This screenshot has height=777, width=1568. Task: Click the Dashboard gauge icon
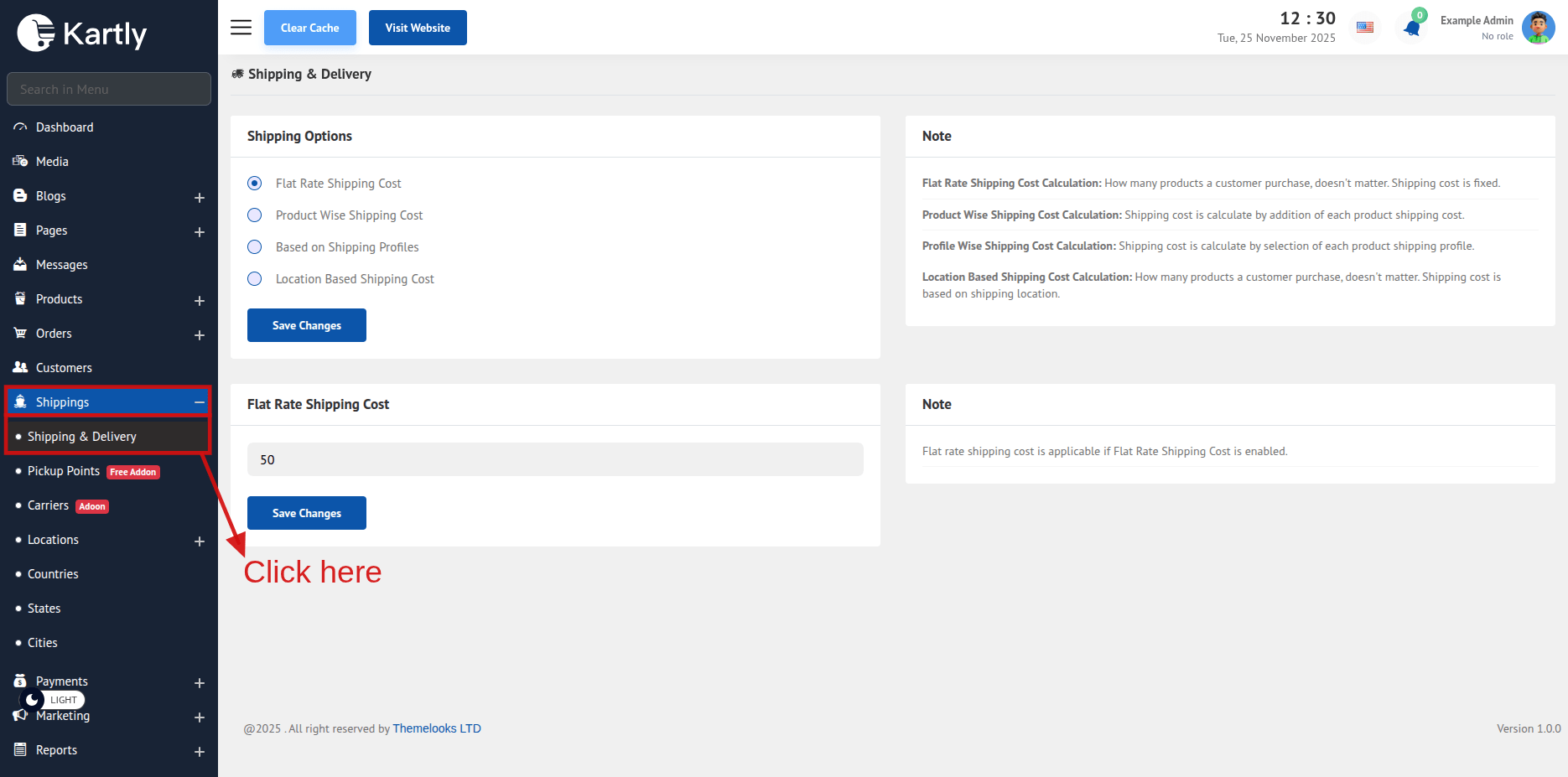pos(20,127)
